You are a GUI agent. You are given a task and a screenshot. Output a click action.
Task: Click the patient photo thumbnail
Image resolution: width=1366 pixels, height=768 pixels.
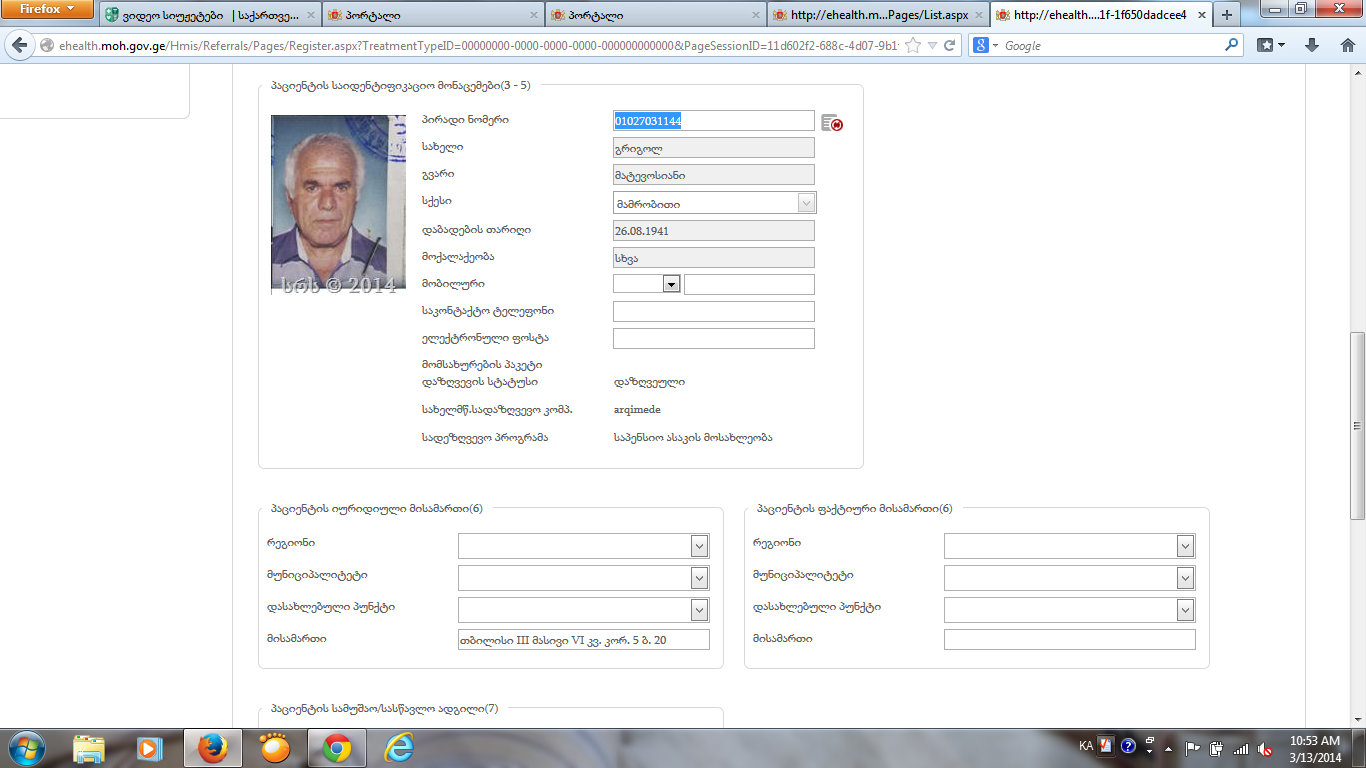pyautogui.click(x=338, y=203)
